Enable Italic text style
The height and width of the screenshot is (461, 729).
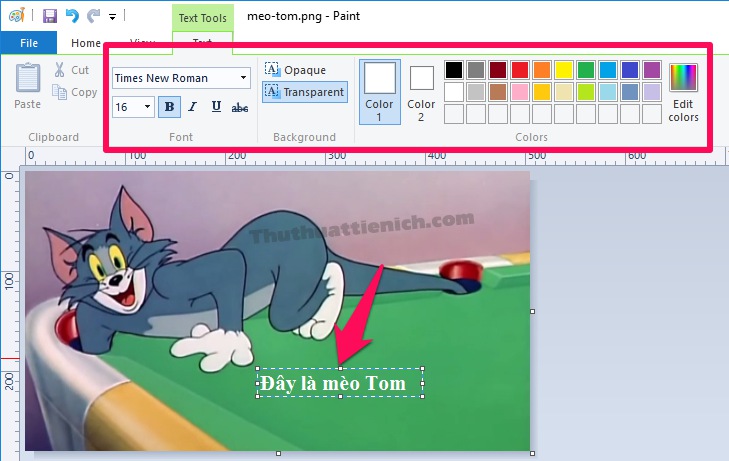193,107
